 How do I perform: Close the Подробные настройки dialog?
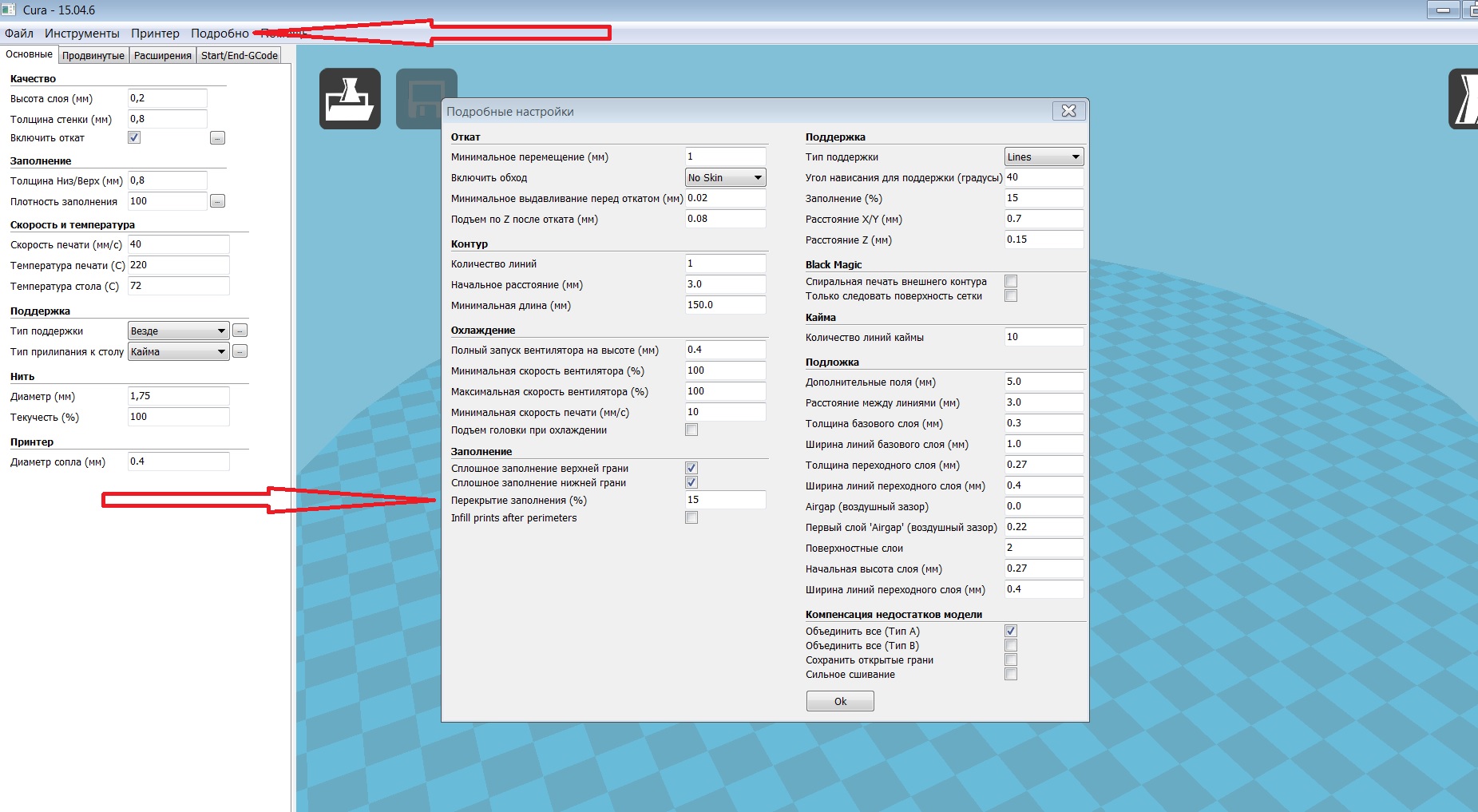click(1069, 111)
